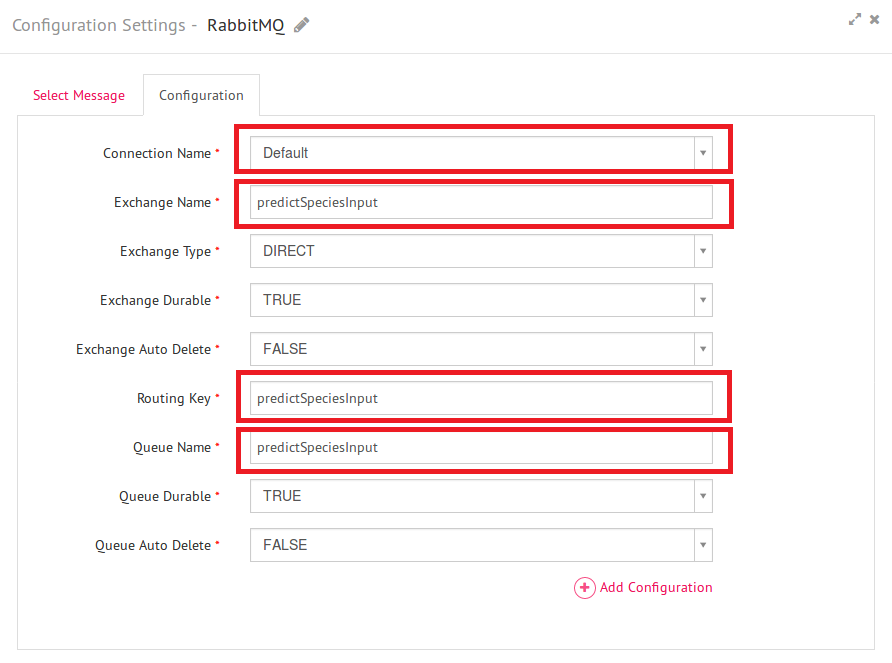The image size is (892, 663).
Task: Switch to the Select Message tab
Action: click(79, 95)
